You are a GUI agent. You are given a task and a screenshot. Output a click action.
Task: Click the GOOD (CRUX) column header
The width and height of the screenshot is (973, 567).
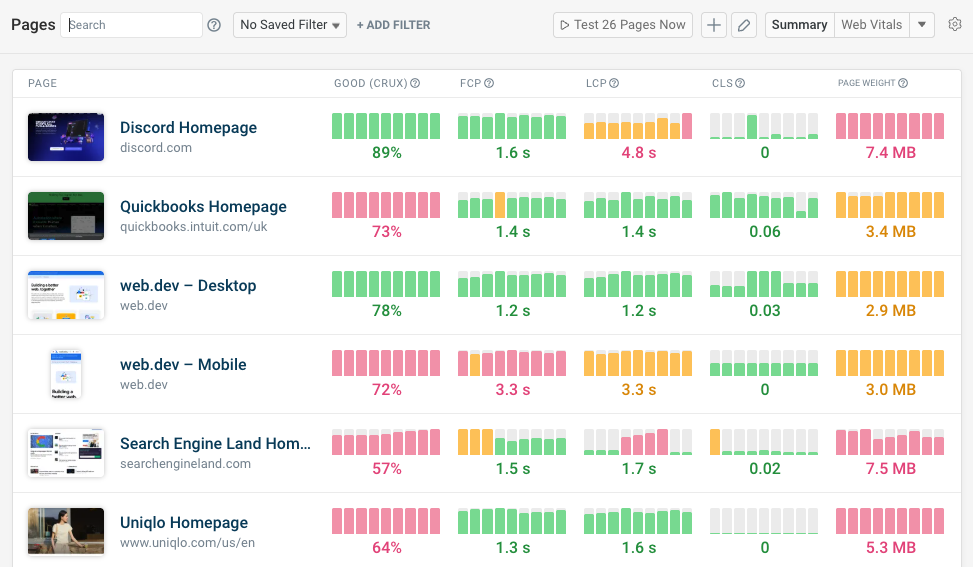click(370, 83)
